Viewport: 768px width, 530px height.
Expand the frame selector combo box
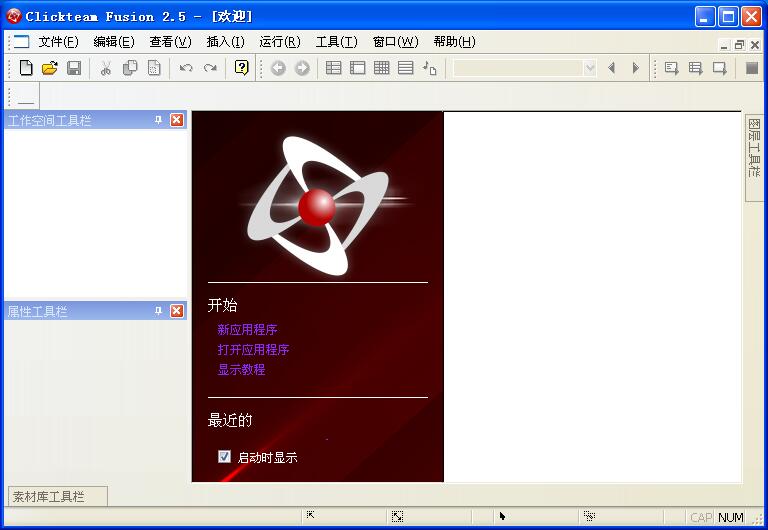tap(590, 68)
